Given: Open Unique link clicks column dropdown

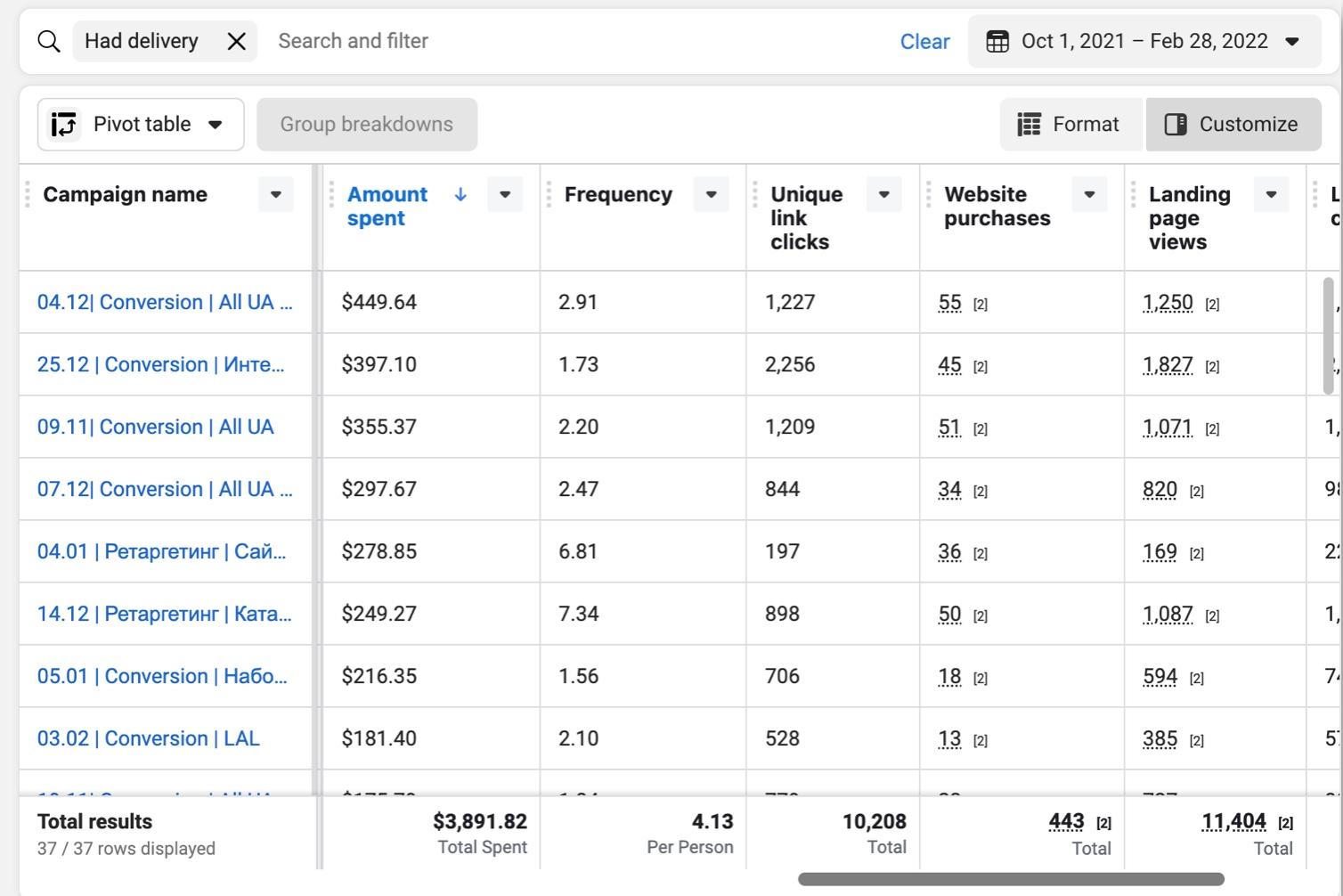Looking at the screenshot, I should point(884,195).
